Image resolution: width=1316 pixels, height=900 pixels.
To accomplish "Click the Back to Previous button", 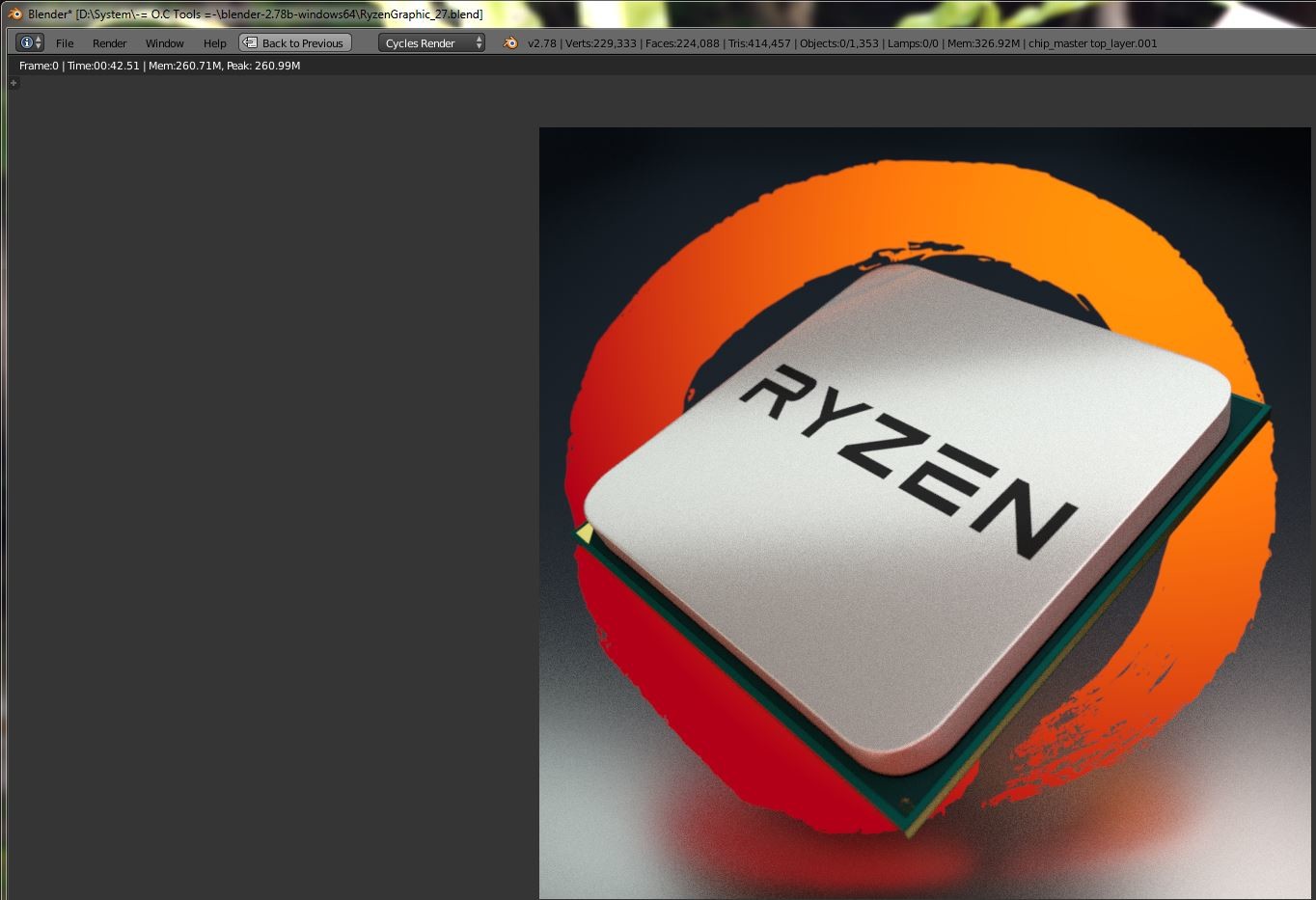I will (x=295, y=42).
